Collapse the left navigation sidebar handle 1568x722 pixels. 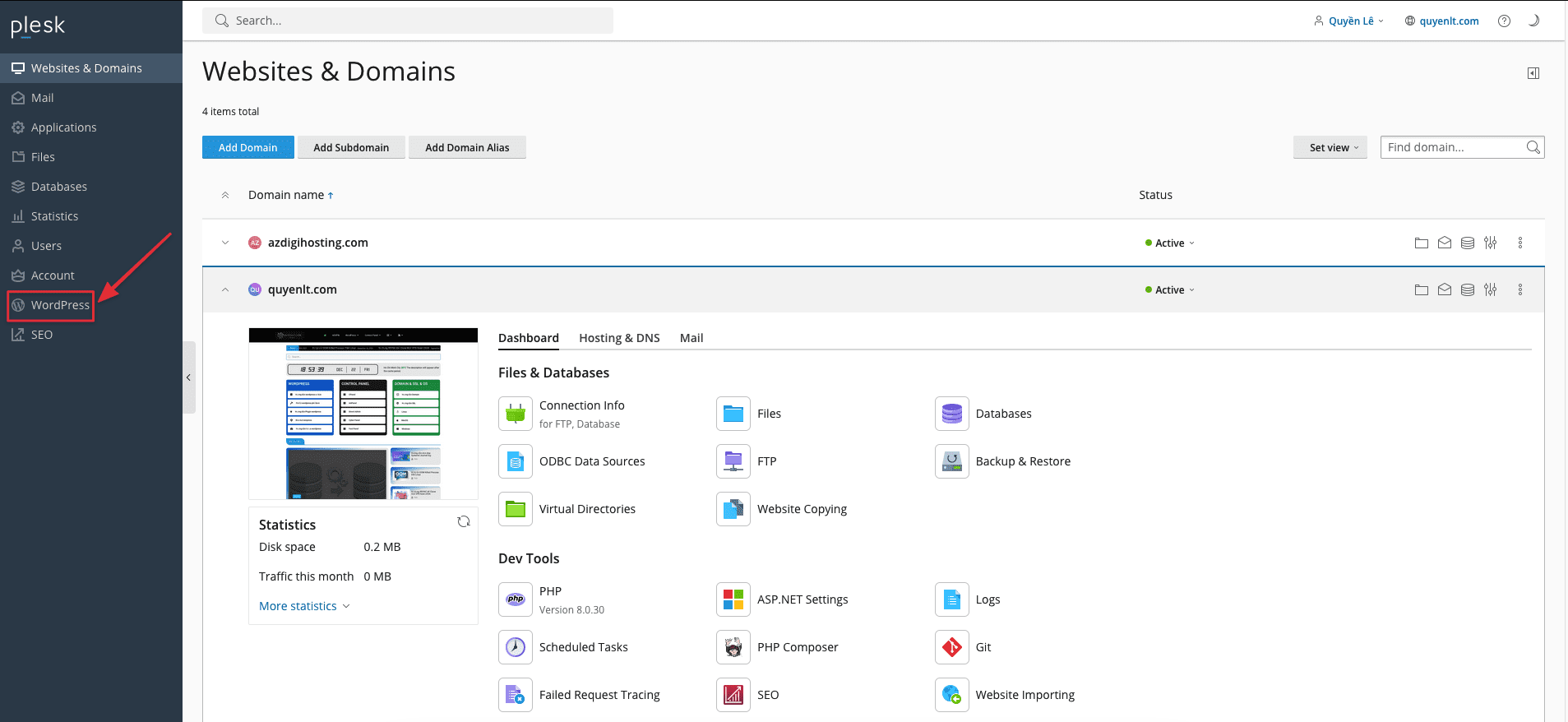188,377
